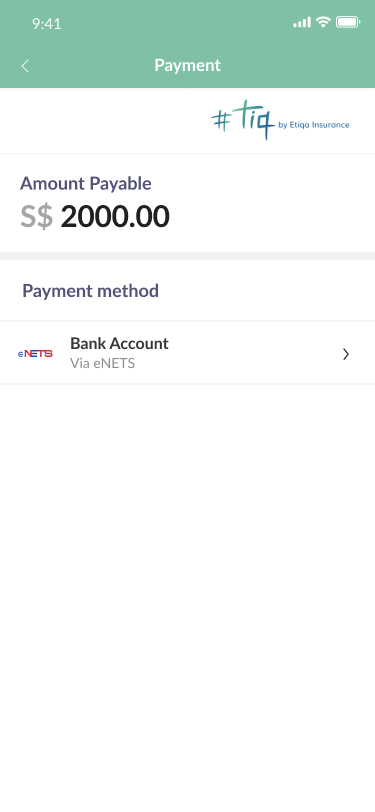The width and height of the screenshot is (375, 812).
Task: Tap the cellular signal bars icon
Action: [302, 22]
